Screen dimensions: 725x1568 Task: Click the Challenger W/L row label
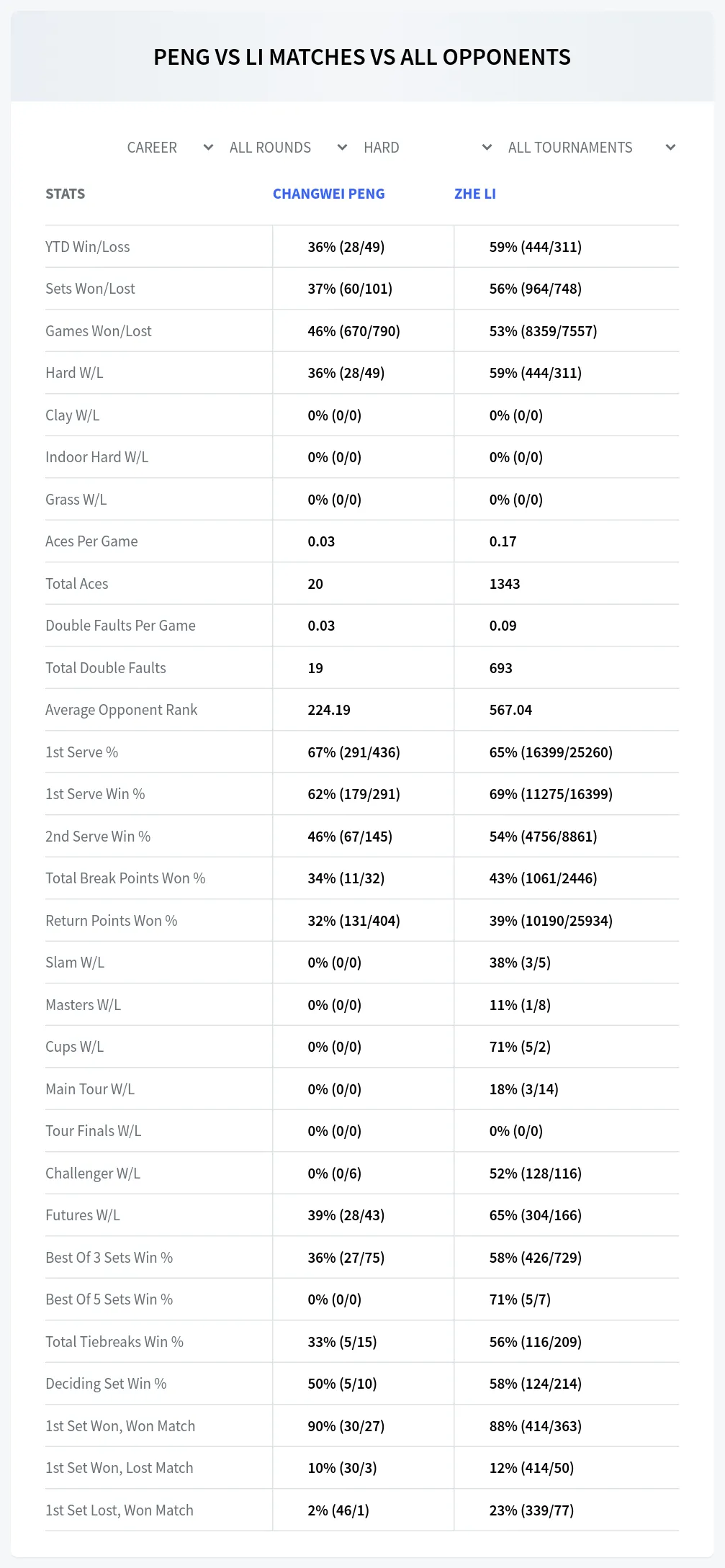[93, 1173]
